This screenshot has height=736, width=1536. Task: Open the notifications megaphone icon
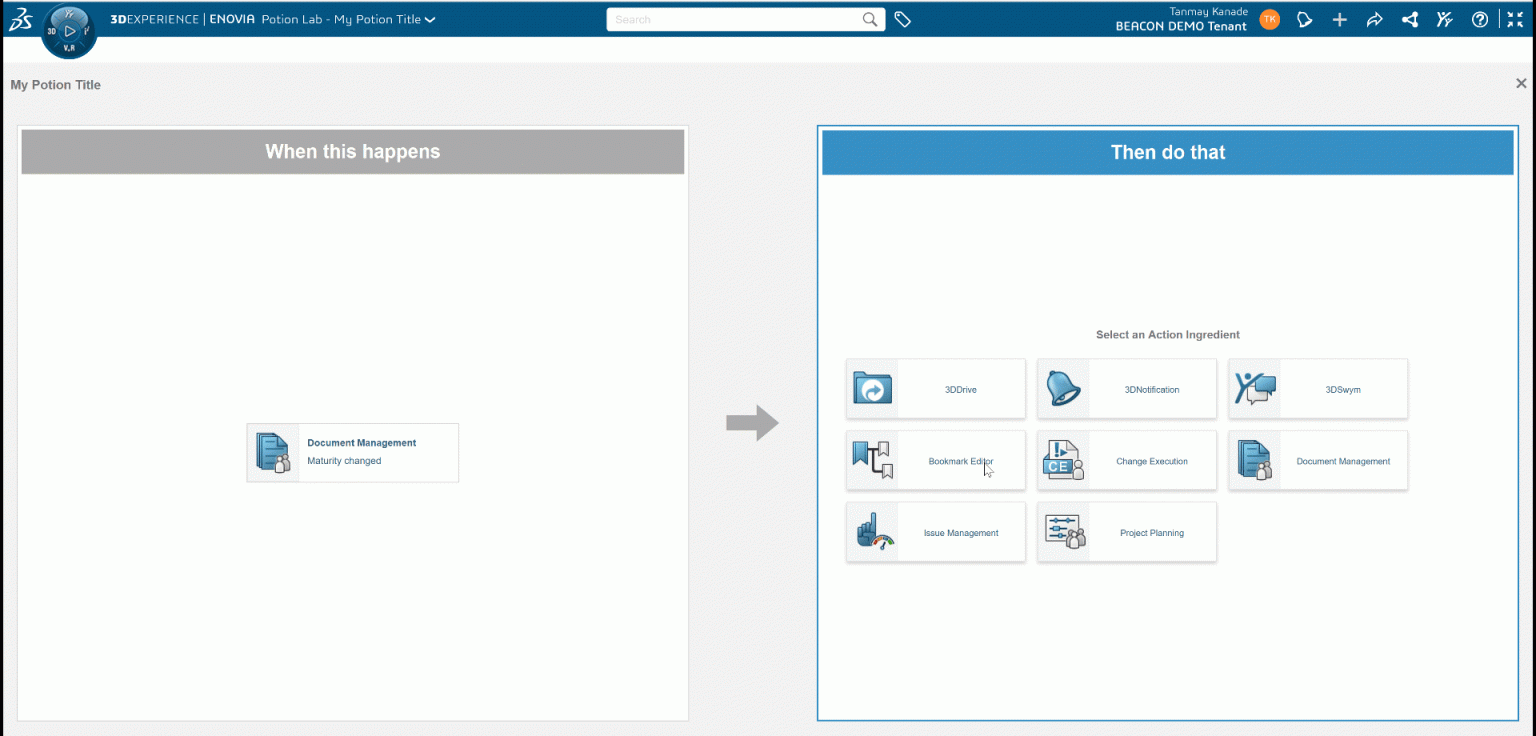[1304, 19]
